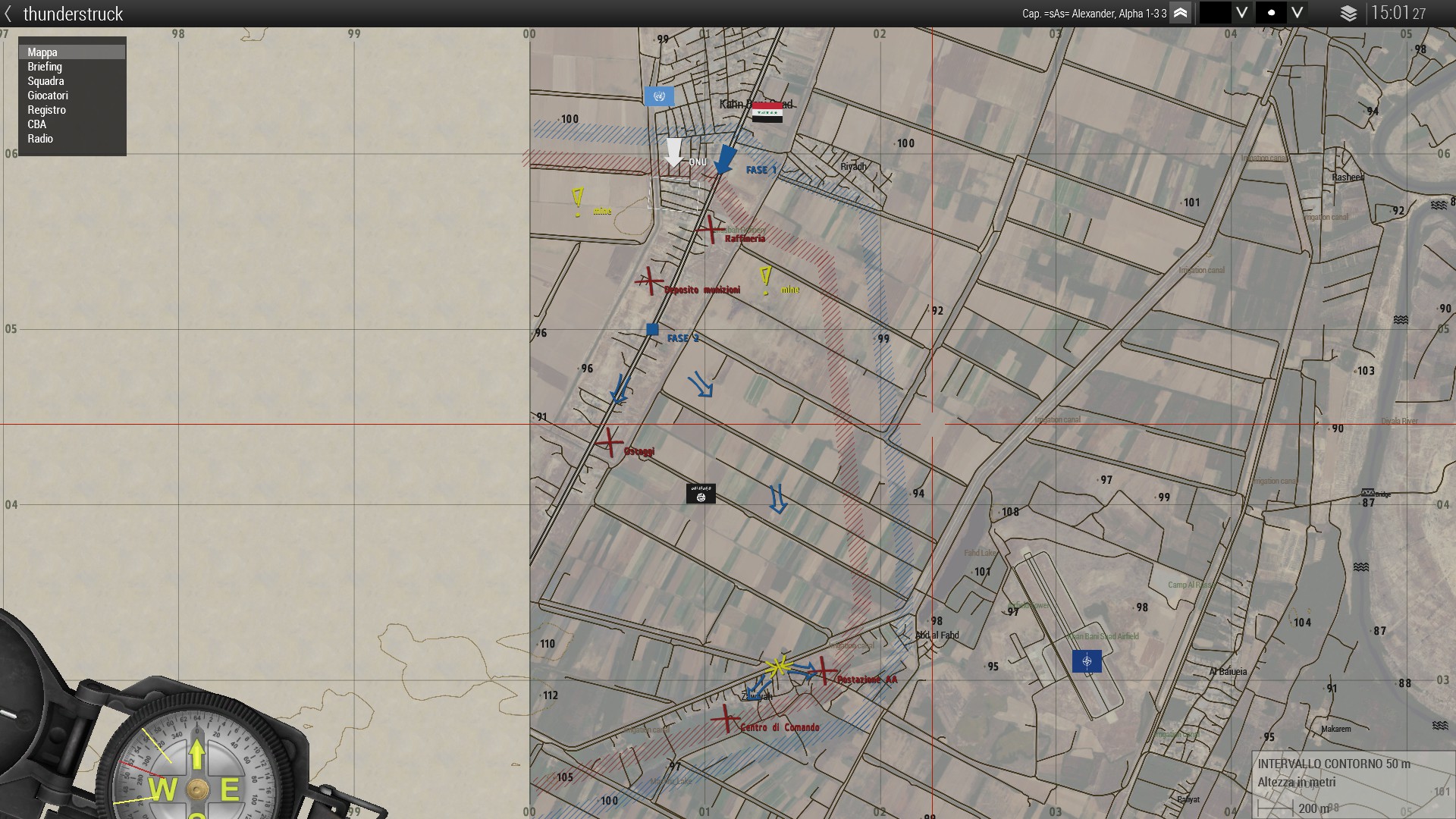Click the blue outline arrow near ISIS flag
The height and width of the screenshot is (819, 1456).
tap(777, 499)
